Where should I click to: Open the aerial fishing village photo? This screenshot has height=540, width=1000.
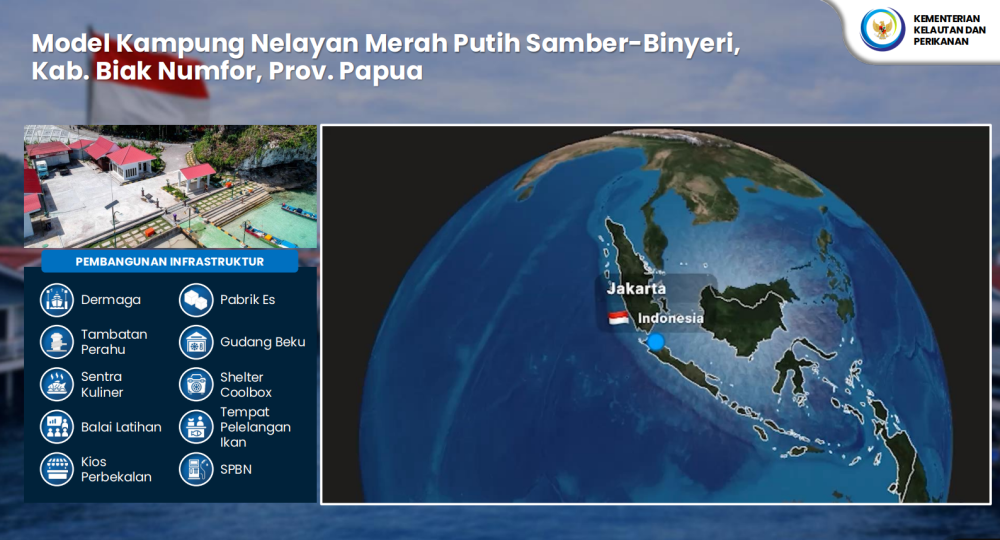click(170, 186)
